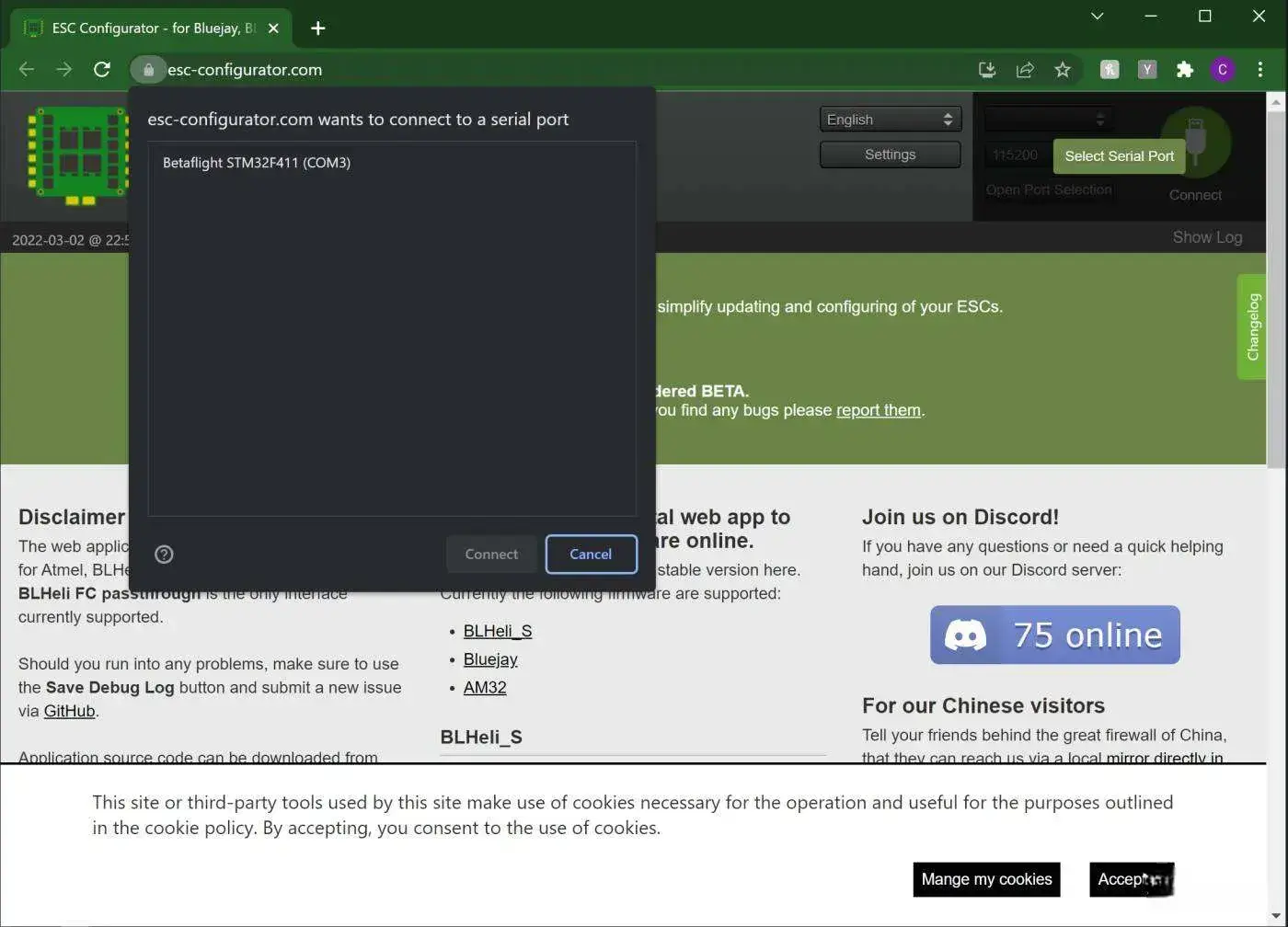Click the site security lock icon
Screen dimensions: 1288x927
(148, 69)
